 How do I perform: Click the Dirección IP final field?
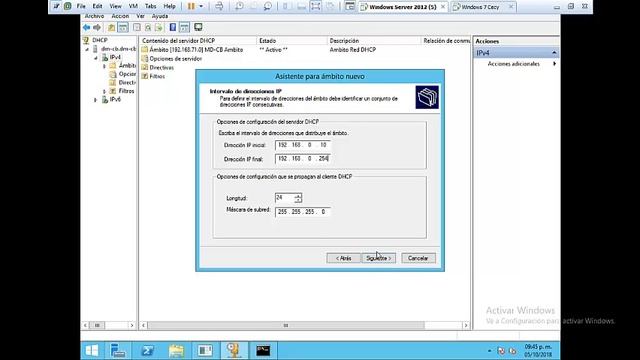pos(302,158)
